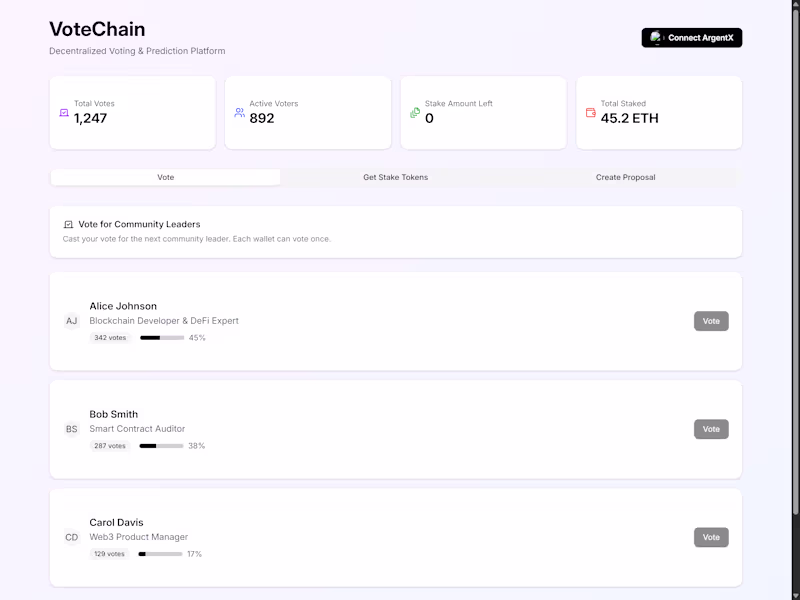Click Alice Johnson's 45% progress bar
The height and width of the screenshot is (600, 800).
(x=162, y=338)
